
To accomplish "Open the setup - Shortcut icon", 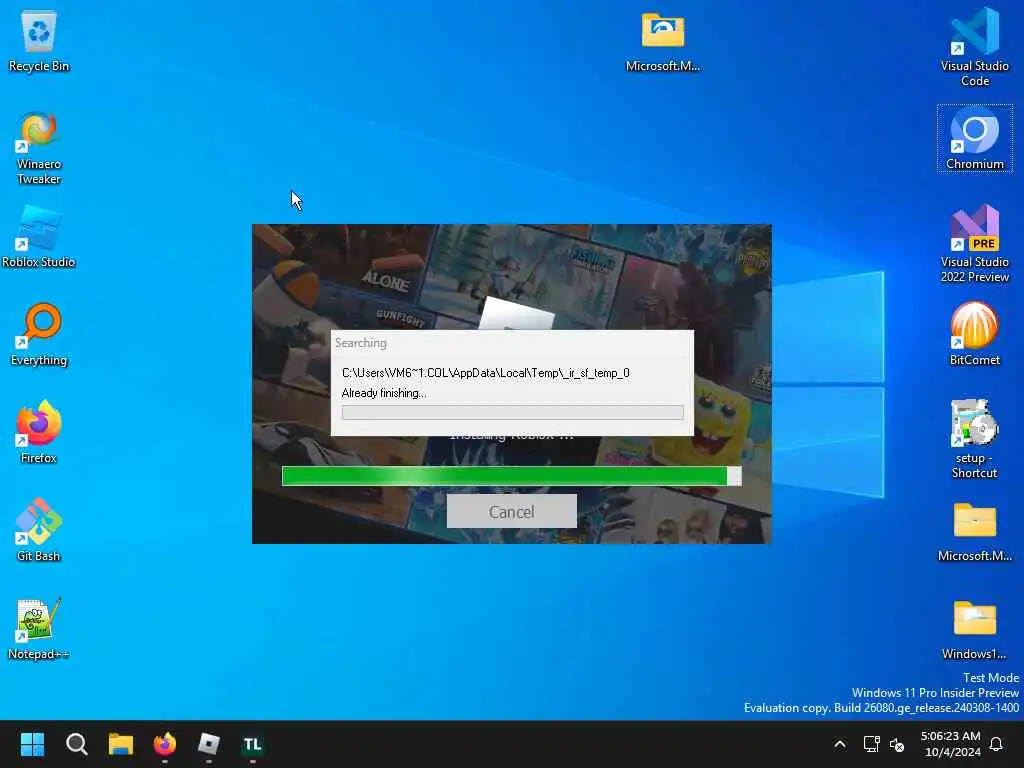I will (x=974, y=439).
